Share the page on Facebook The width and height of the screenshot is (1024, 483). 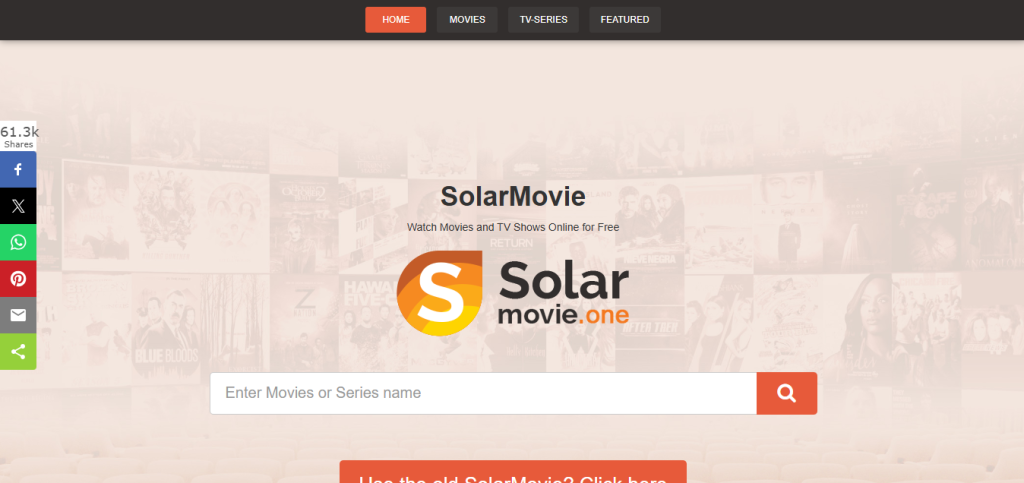click(18, 170)
